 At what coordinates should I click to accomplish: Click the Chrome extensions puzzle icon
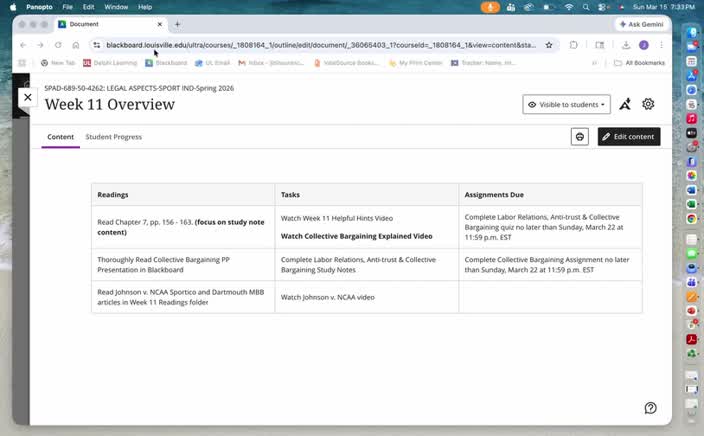tap(573, 45)
